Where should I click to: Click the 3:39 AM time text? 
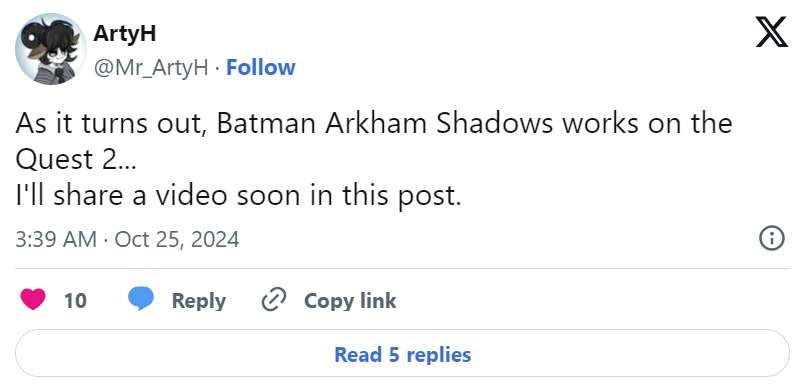point(56,239)
